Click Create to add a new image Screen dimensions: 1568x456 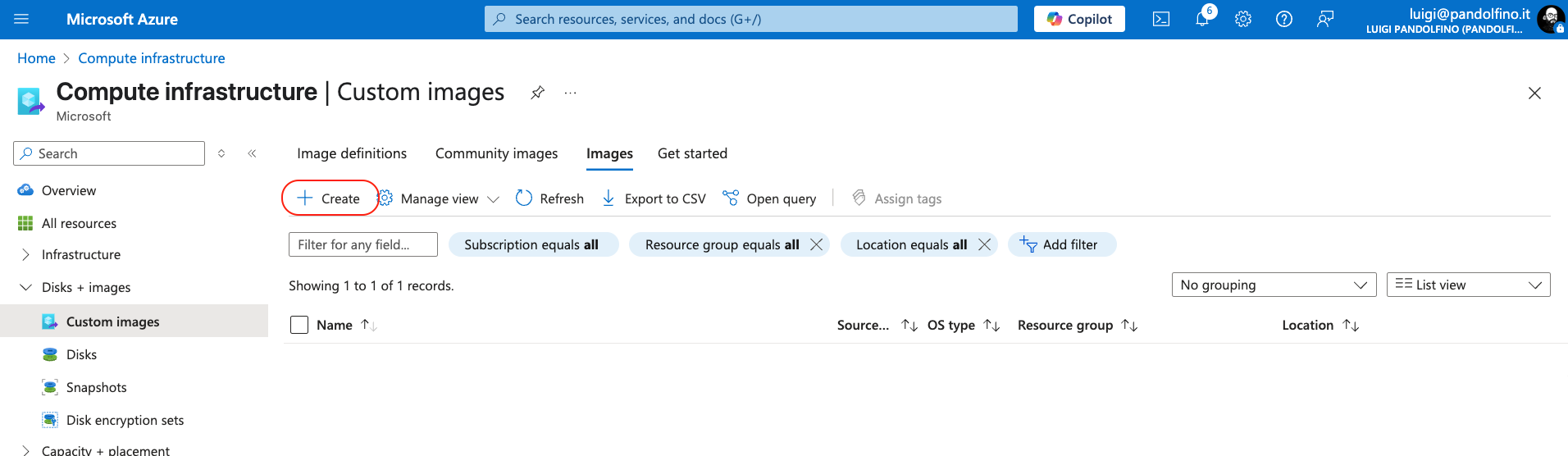(329, 198)
